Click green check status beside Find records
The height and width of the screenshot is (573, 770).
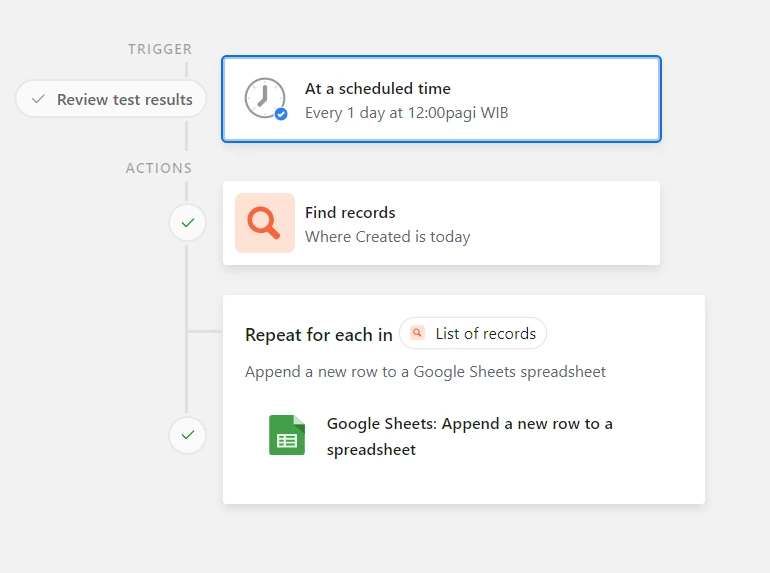(187, 222)
